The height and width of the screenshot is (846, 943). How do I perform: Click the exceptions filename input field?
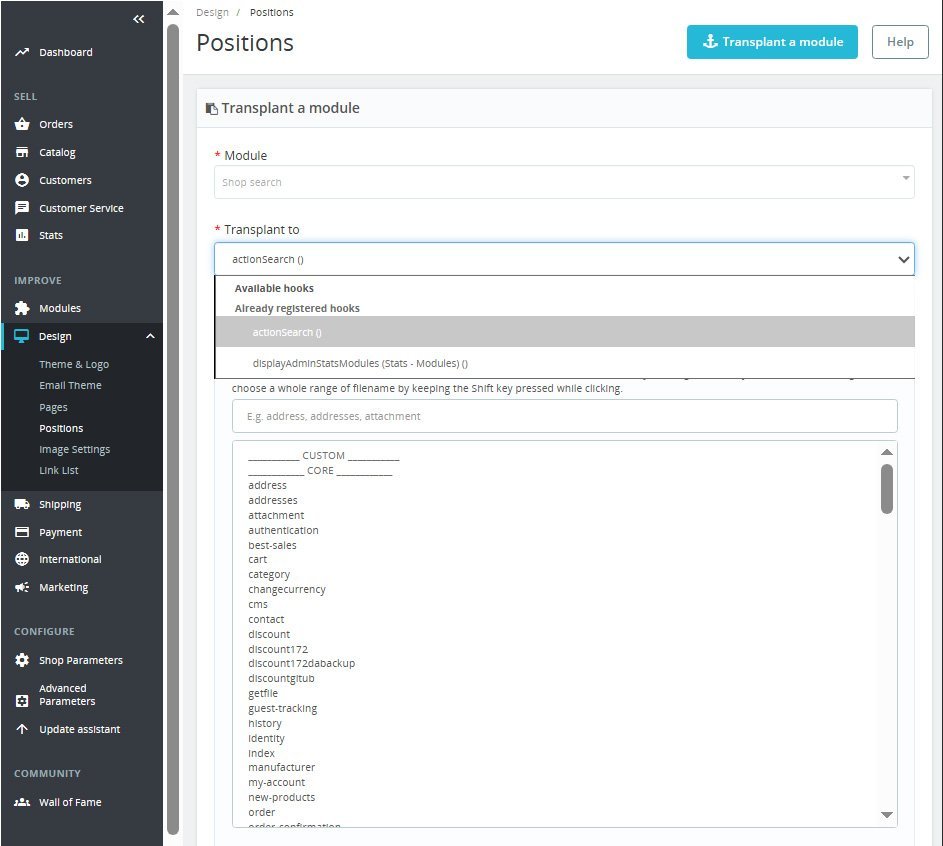pyautogui.click(x=564, y=416)
